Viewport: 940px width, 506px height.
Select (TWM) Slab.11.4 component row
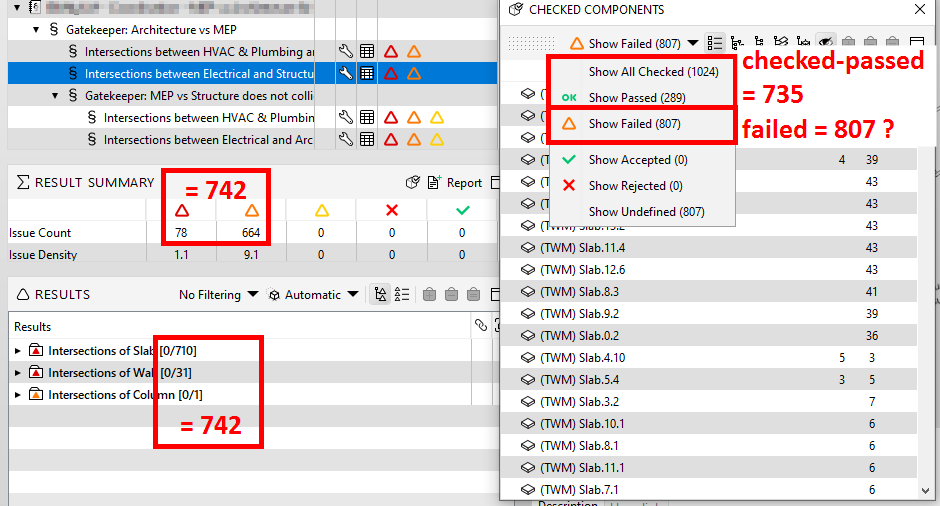[x=709, y=248]
